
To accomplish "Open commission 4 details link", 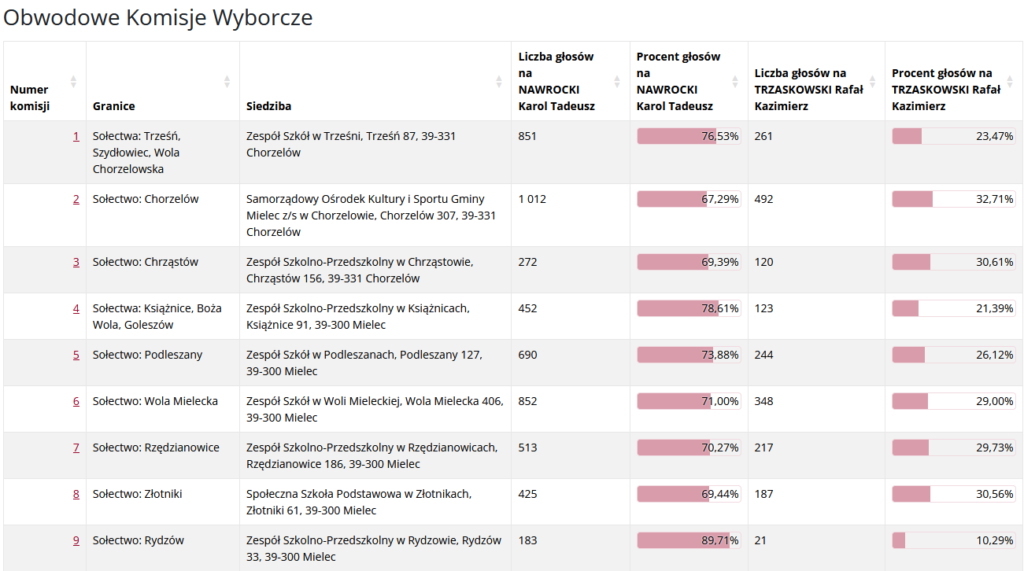I will 76,308.
